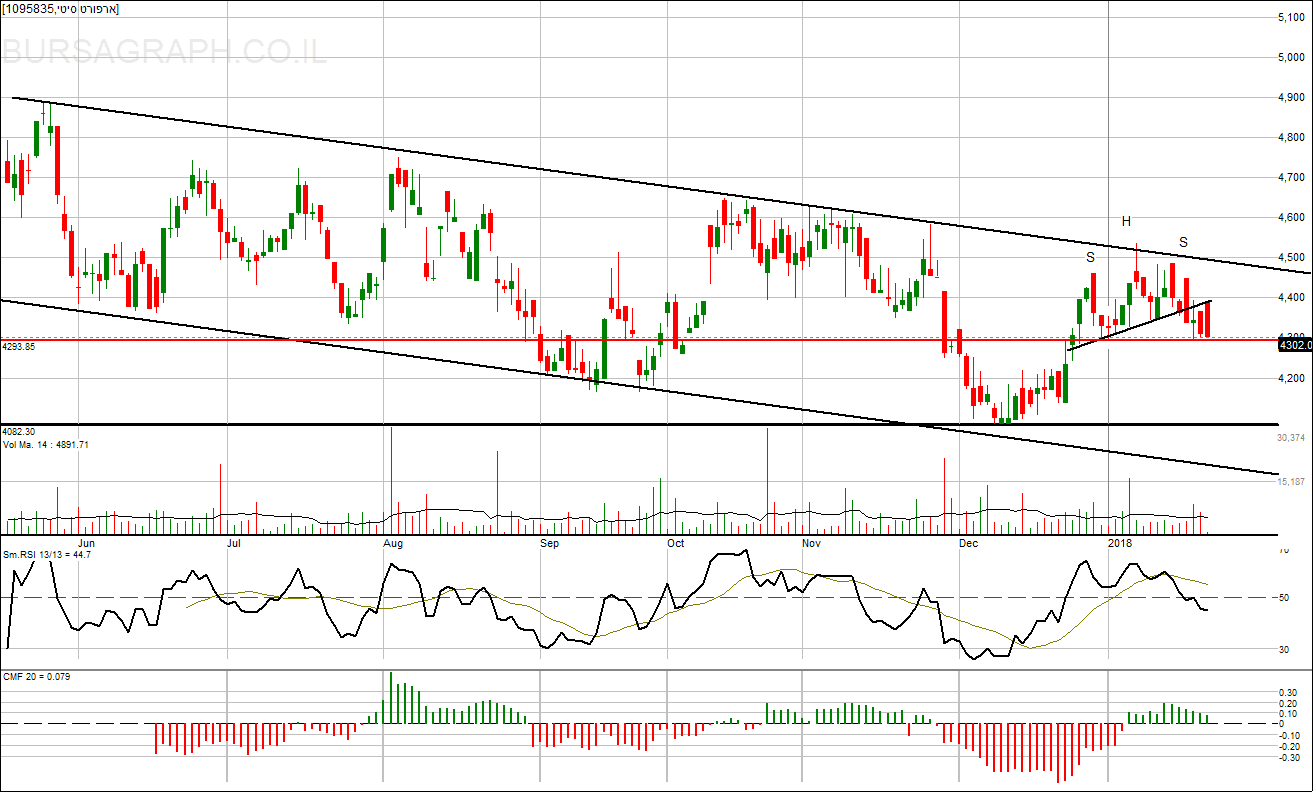This screenshot has width=1313, height=792.
Task: Select the 4293.85 support level label
Action: [19, 346]
